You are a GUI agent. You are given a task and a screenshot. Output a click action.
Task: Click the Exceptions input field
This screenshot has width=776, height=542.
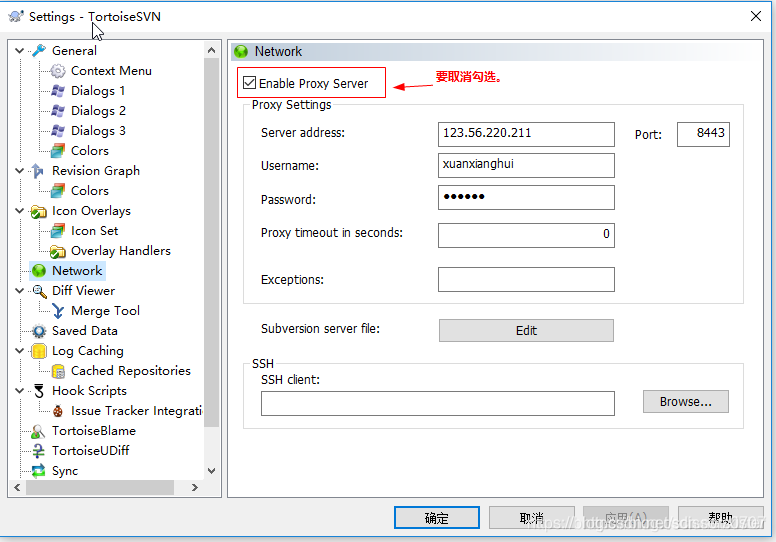pos(526,280)
